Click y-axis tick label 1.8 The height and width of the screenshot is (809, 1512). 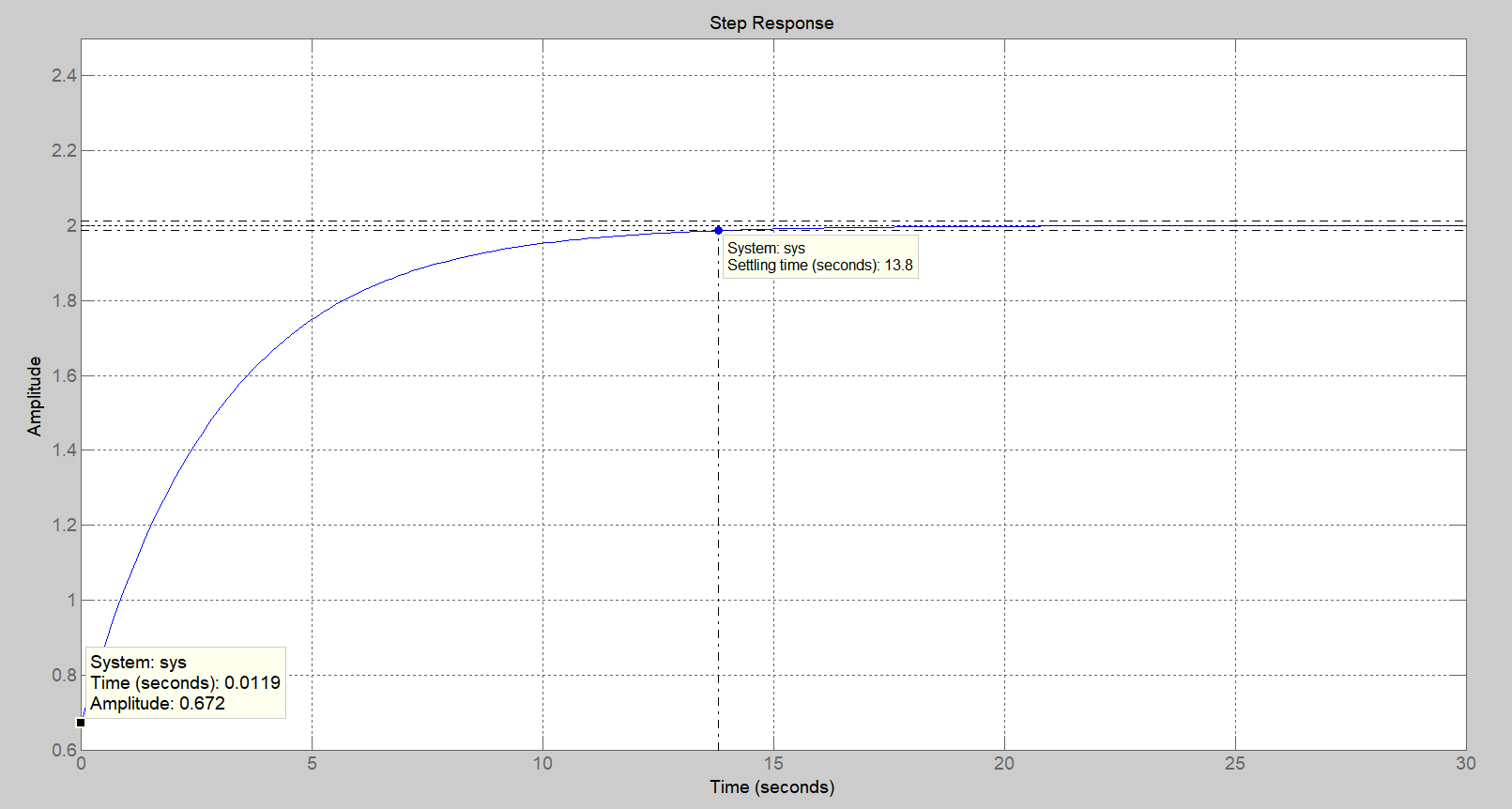click(x=64, y=301)
